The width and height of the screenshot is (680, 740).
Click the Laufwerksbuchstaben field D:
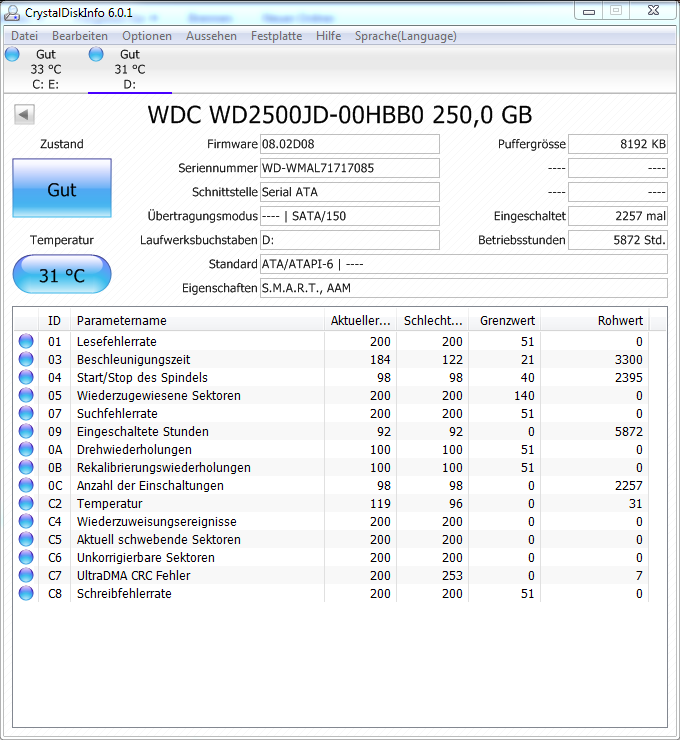350,240
